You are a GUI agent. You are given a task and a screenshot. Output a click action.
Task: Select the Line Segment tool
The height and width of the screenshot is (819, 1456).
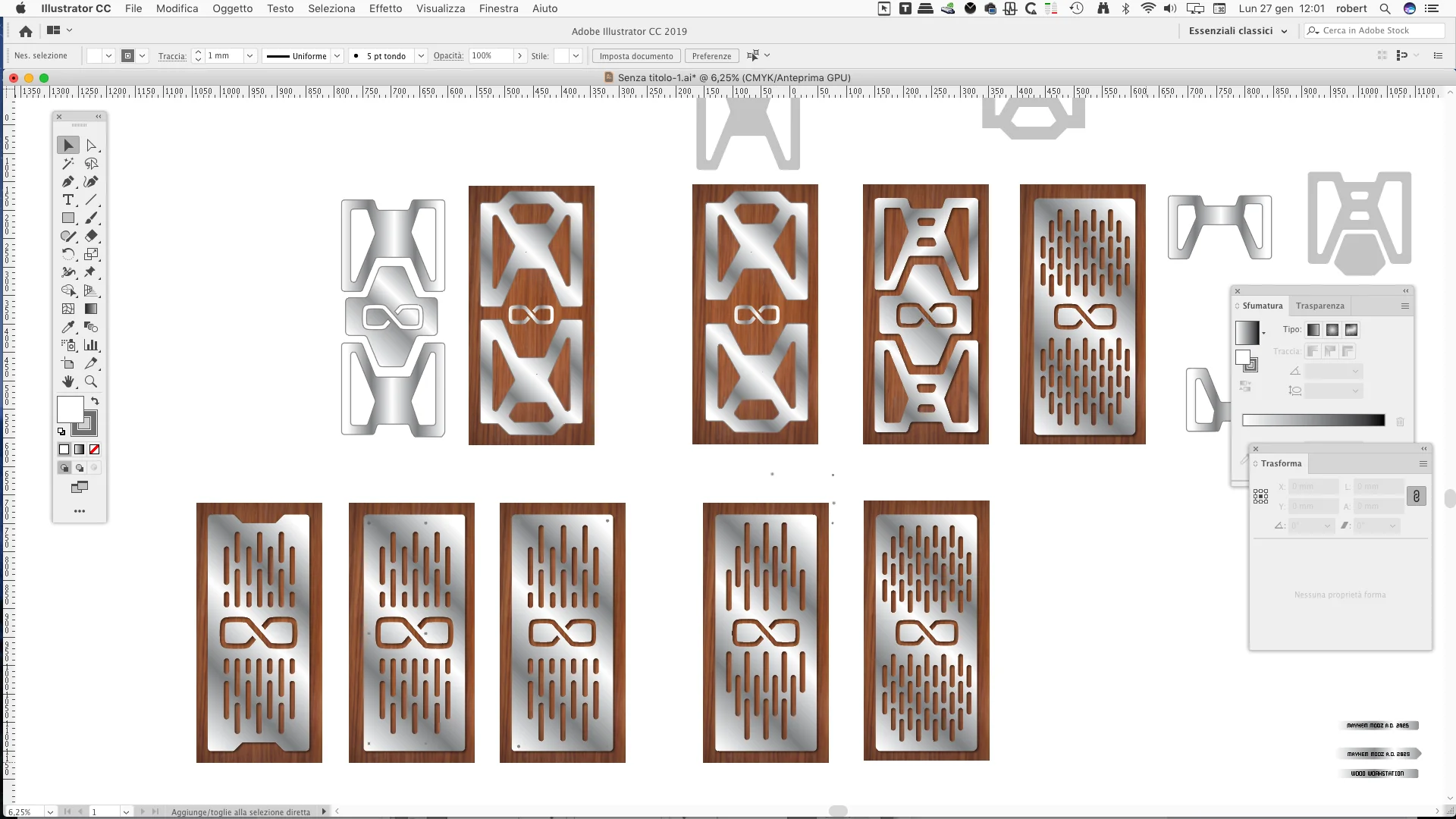[x=91, y=199]
